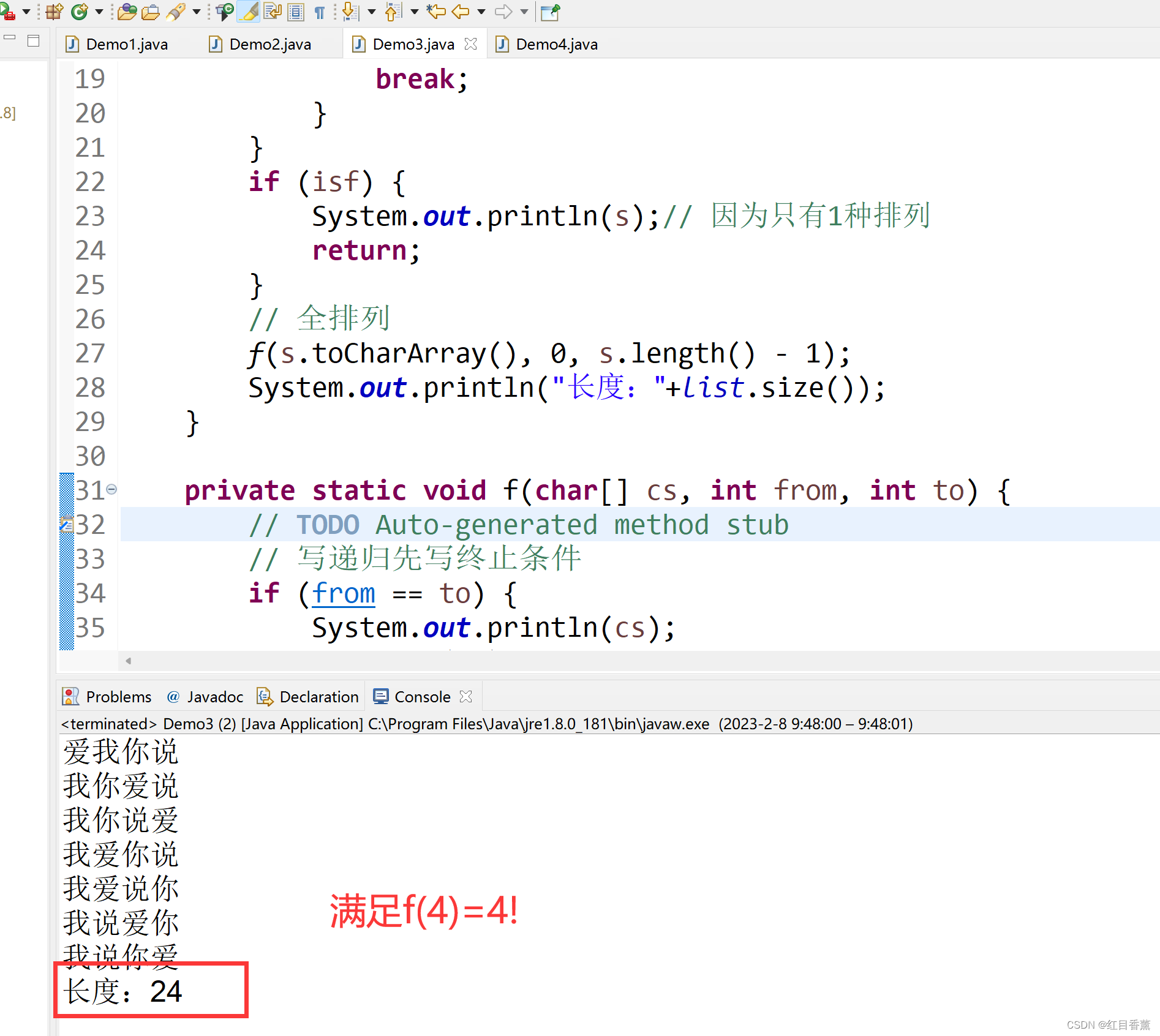Image resolution: width=1160 pixels, height=1036 pixels.
Task: Open the Problems view tab
Action: coord(107,697)
